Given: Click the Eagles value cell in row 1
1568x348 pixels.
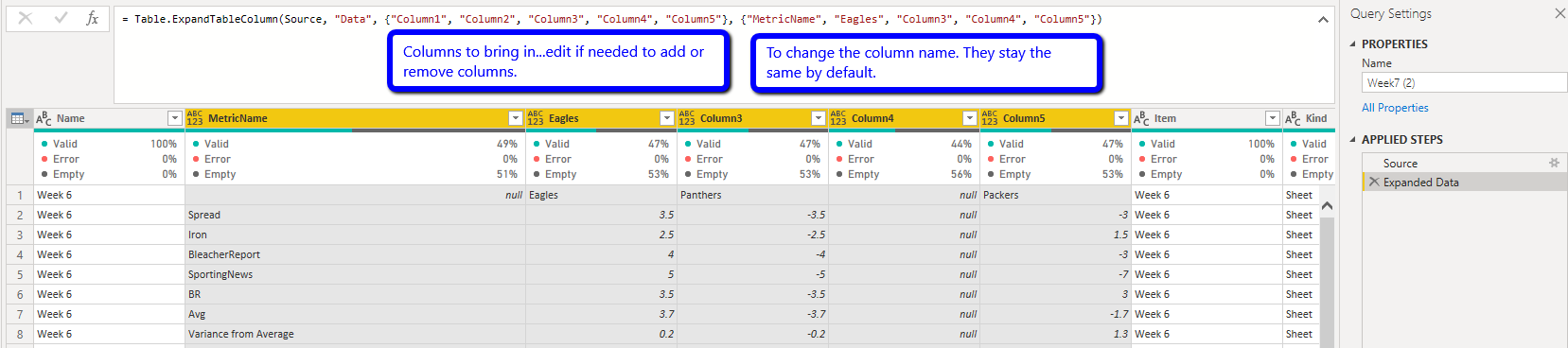Looking at the screenshot, I should (601, 195).
